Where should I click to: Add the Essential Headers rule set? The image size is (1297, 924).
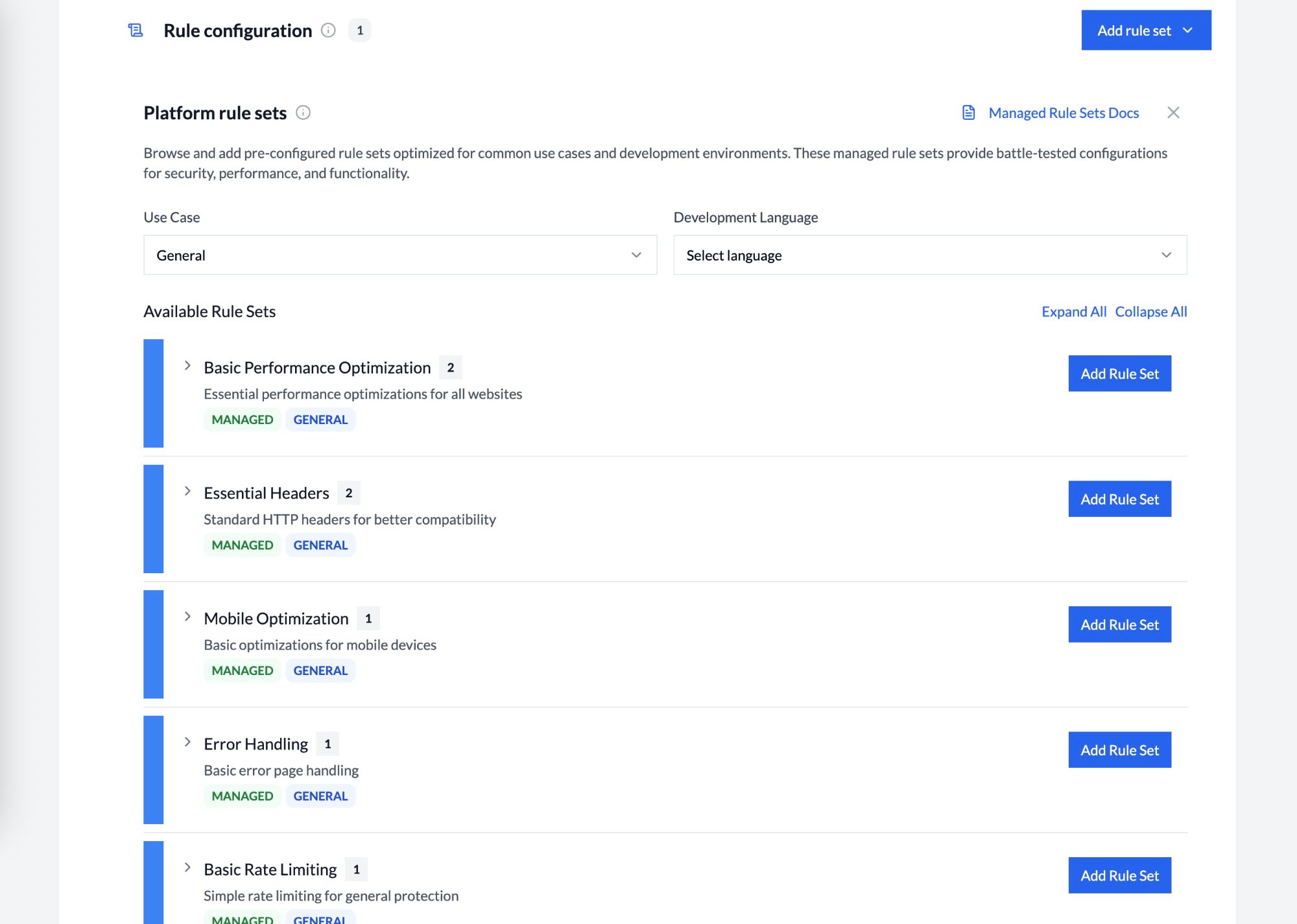tap(1119, 499)
